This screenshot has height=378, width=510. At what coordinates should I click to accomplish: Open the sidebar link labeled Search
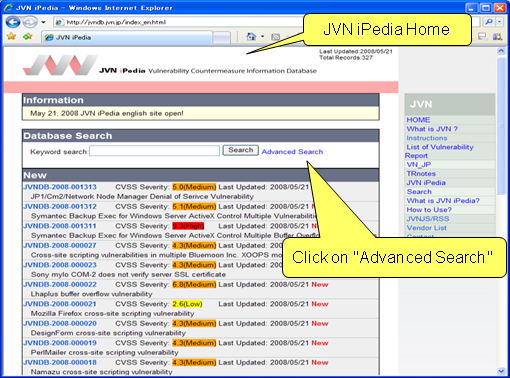tap(419, 192)
